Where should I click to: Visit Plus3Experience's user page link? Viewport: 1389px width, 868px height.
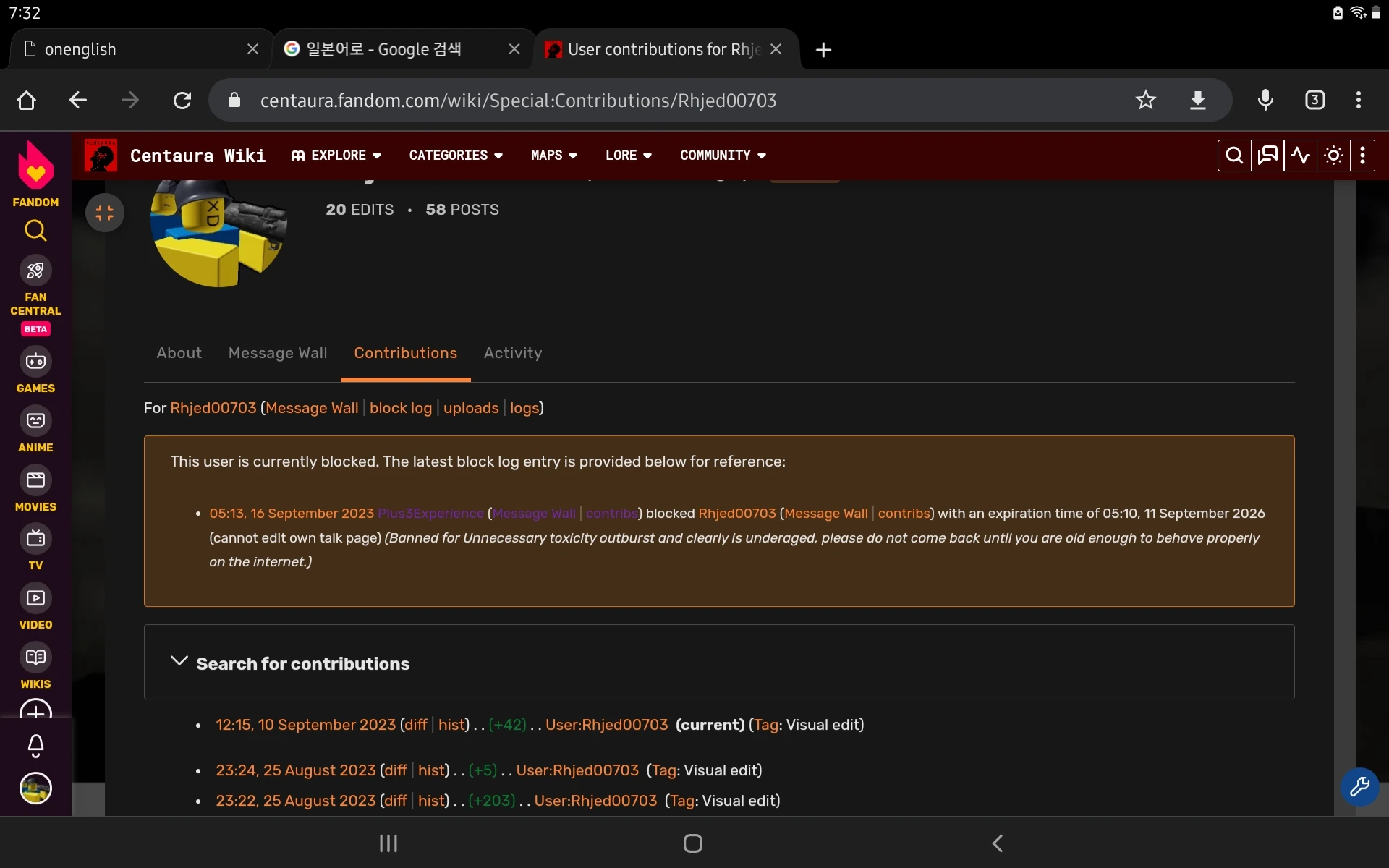coord(430,514)
